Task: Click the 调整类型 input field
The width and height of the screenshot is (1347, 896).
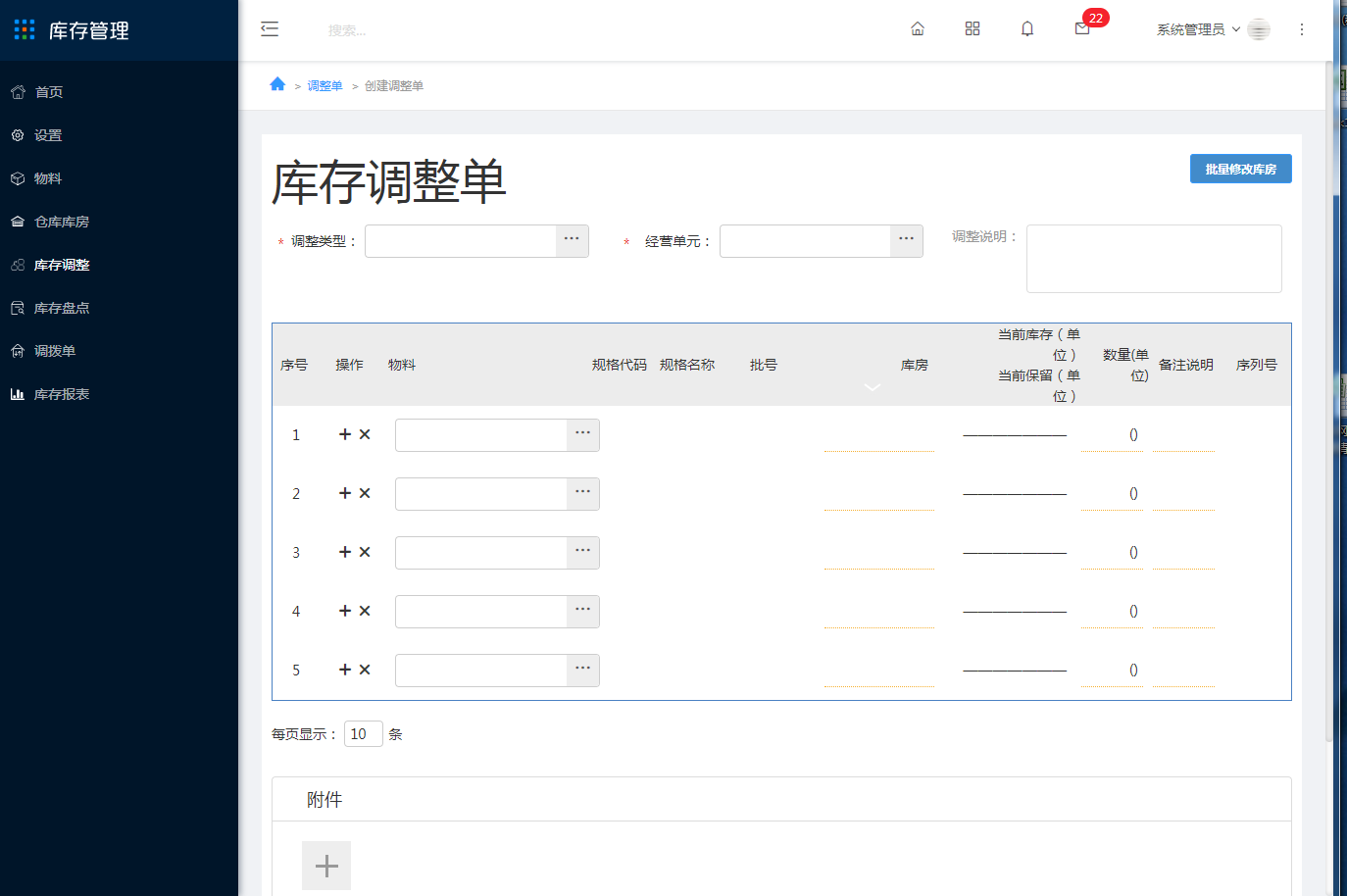Action: [461, 241]
